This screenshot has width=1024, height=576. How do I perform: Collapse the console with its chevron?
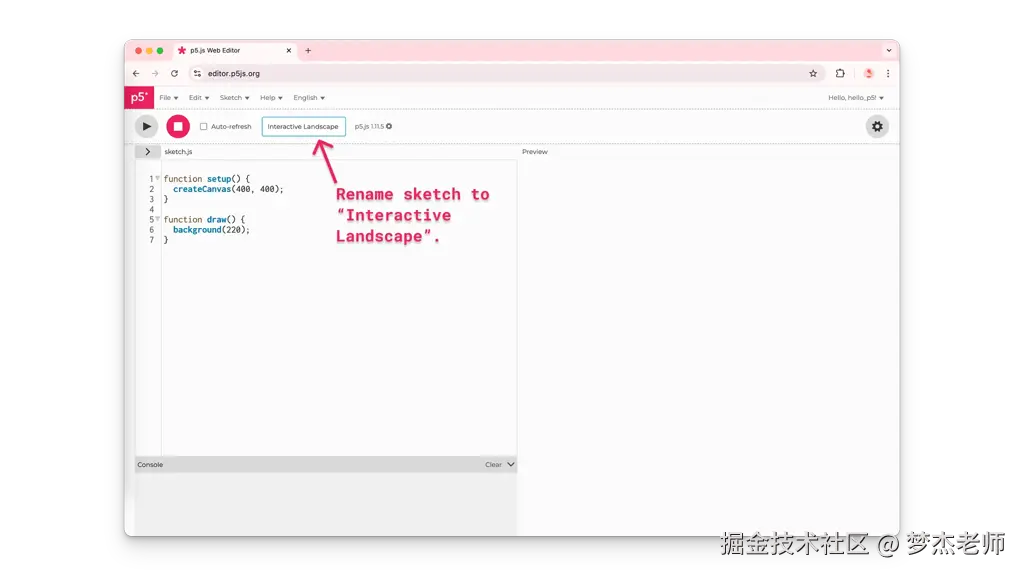point(509,464)
